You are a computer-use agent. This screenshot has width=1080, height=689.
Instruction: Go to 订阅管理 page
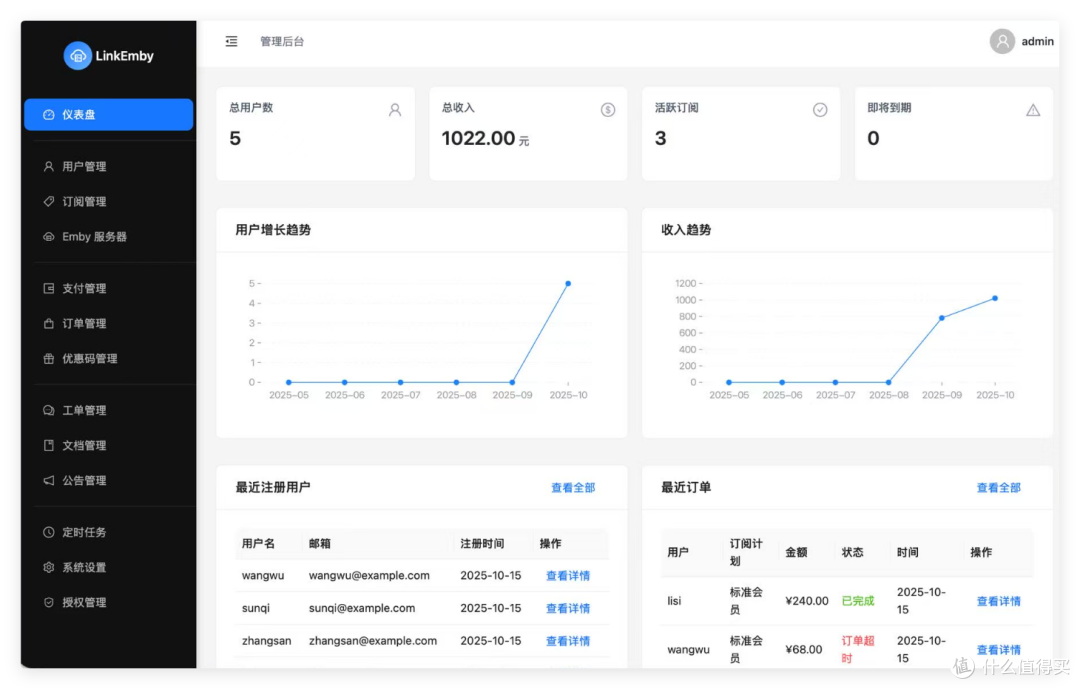[109, 201]
